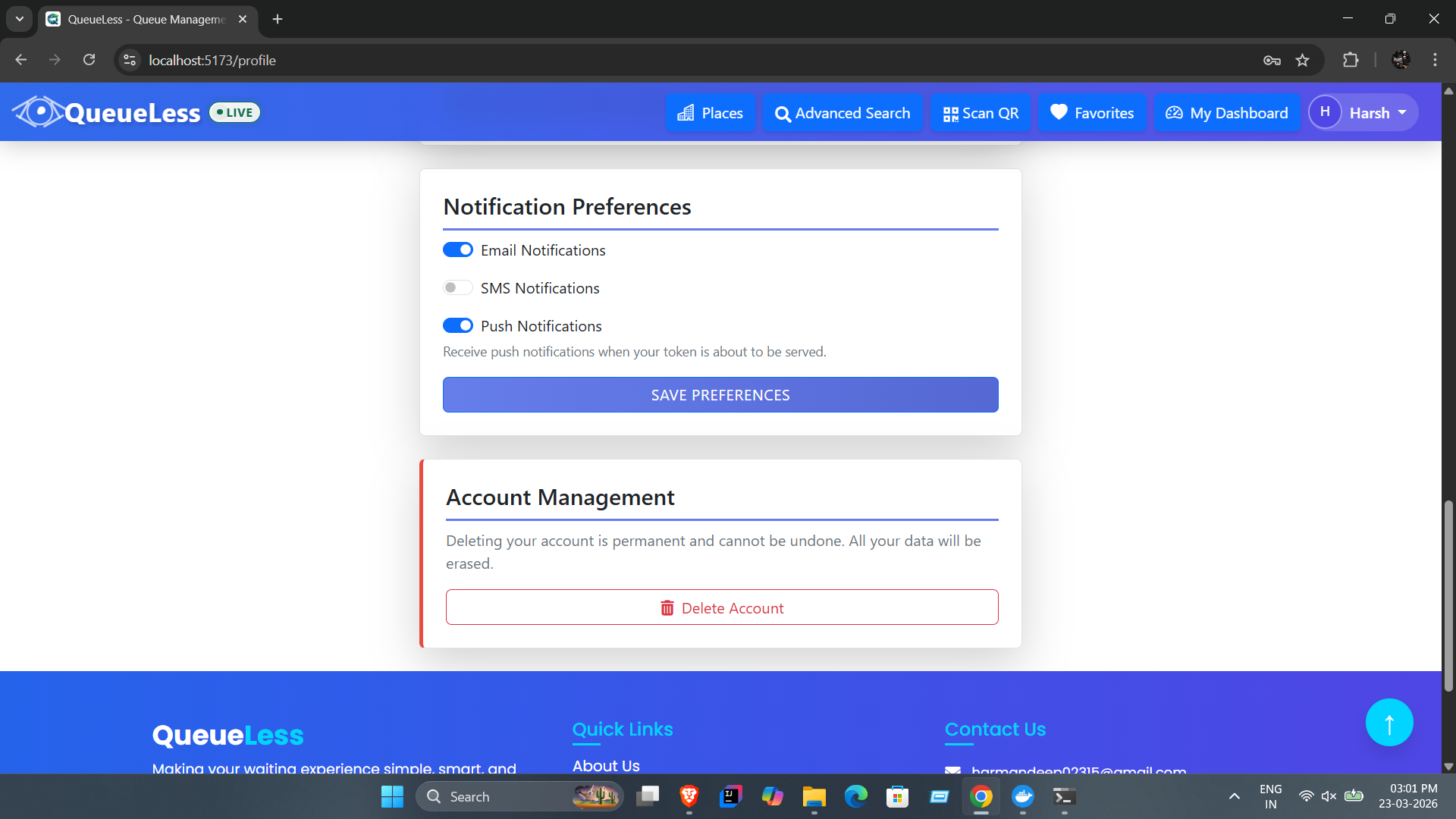Image resolution: width=1456 pixels, height=819 pixels.
Task: Open the browser Extensions menu
Action: click(x=1351, y=60)
